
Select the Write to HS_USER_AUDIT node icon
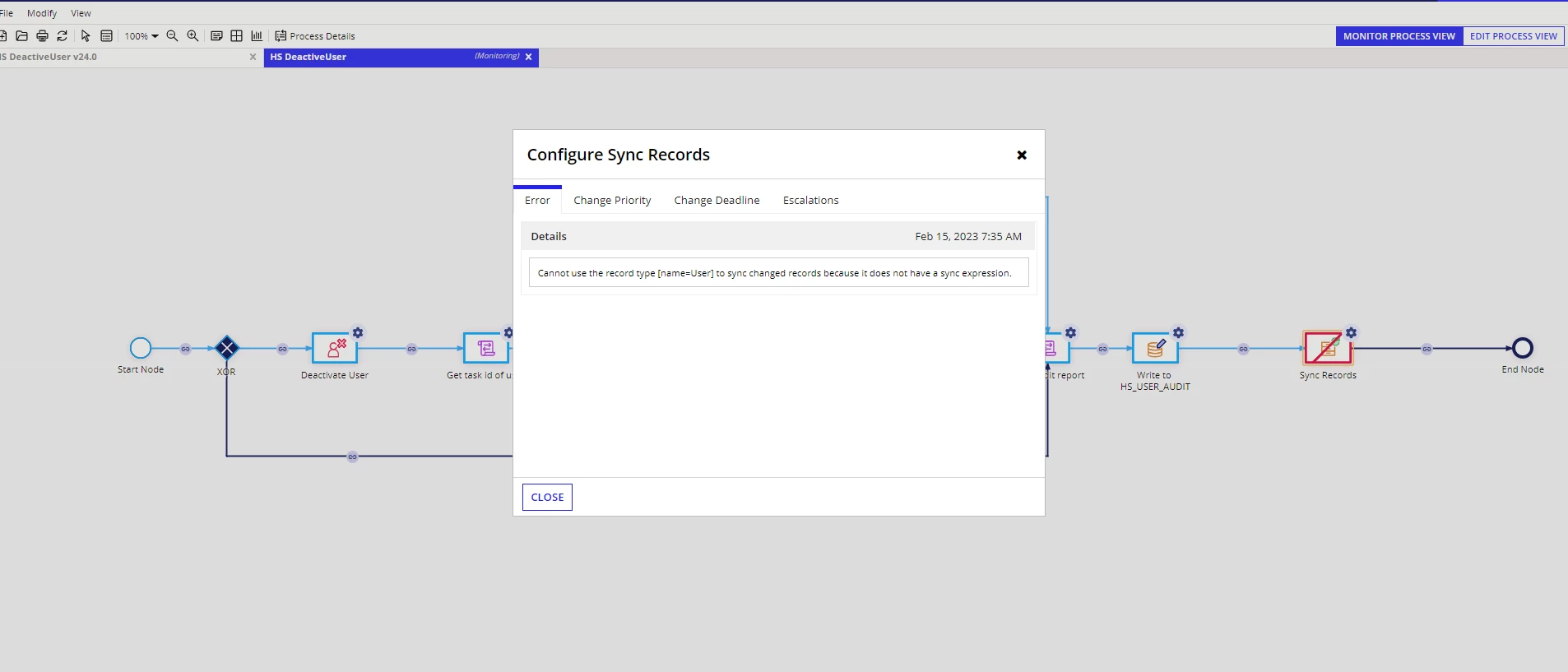coord(1155,349)
